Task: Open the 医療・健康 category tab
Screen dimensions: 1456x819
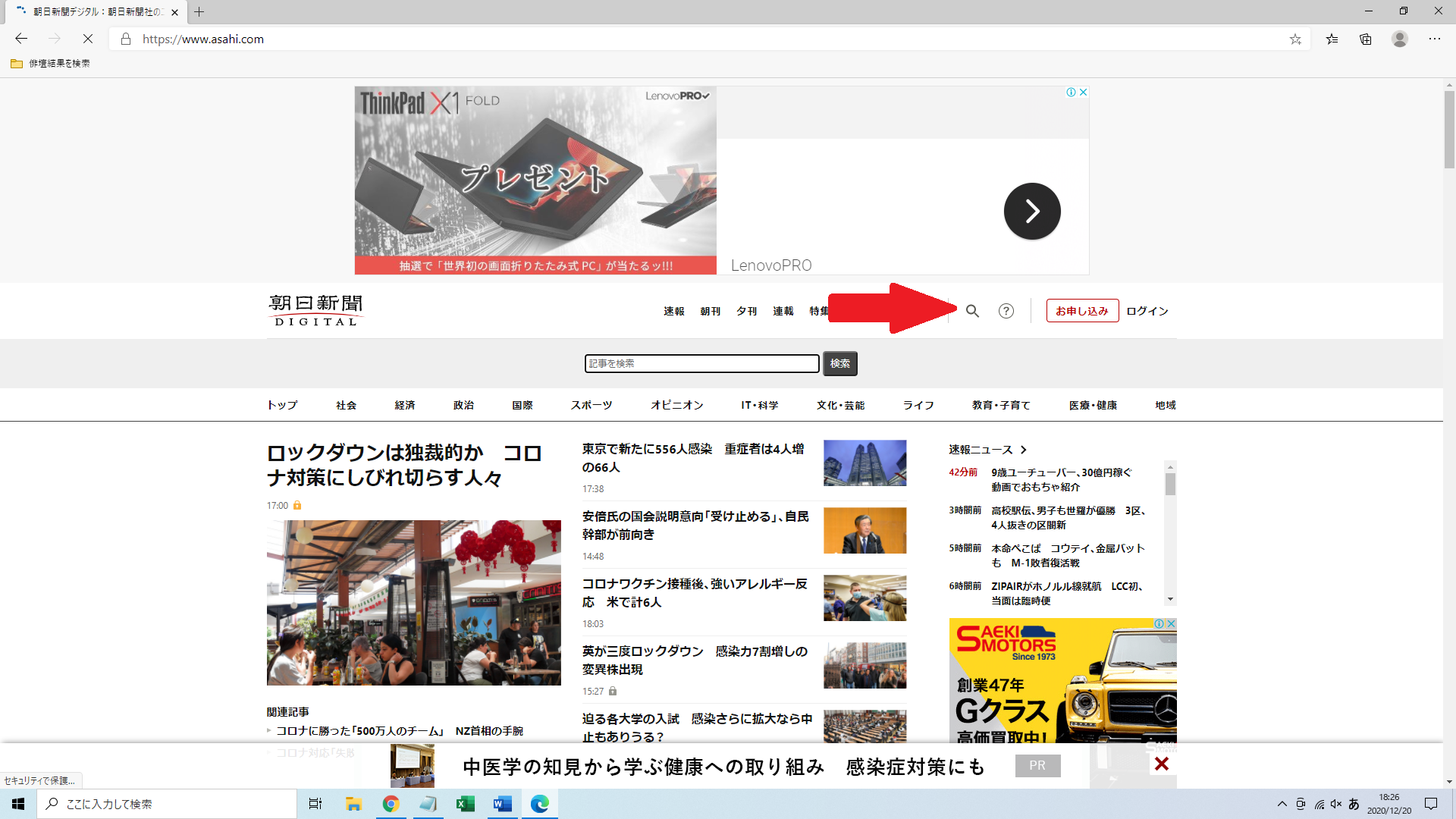Action: click(x=1093, y=405)
